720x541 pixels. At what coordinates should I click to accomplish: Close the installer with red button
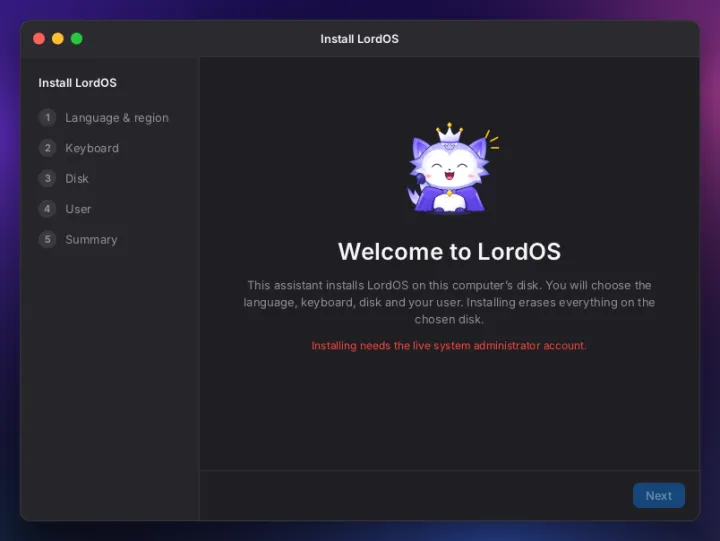click(x=39, y=39)
